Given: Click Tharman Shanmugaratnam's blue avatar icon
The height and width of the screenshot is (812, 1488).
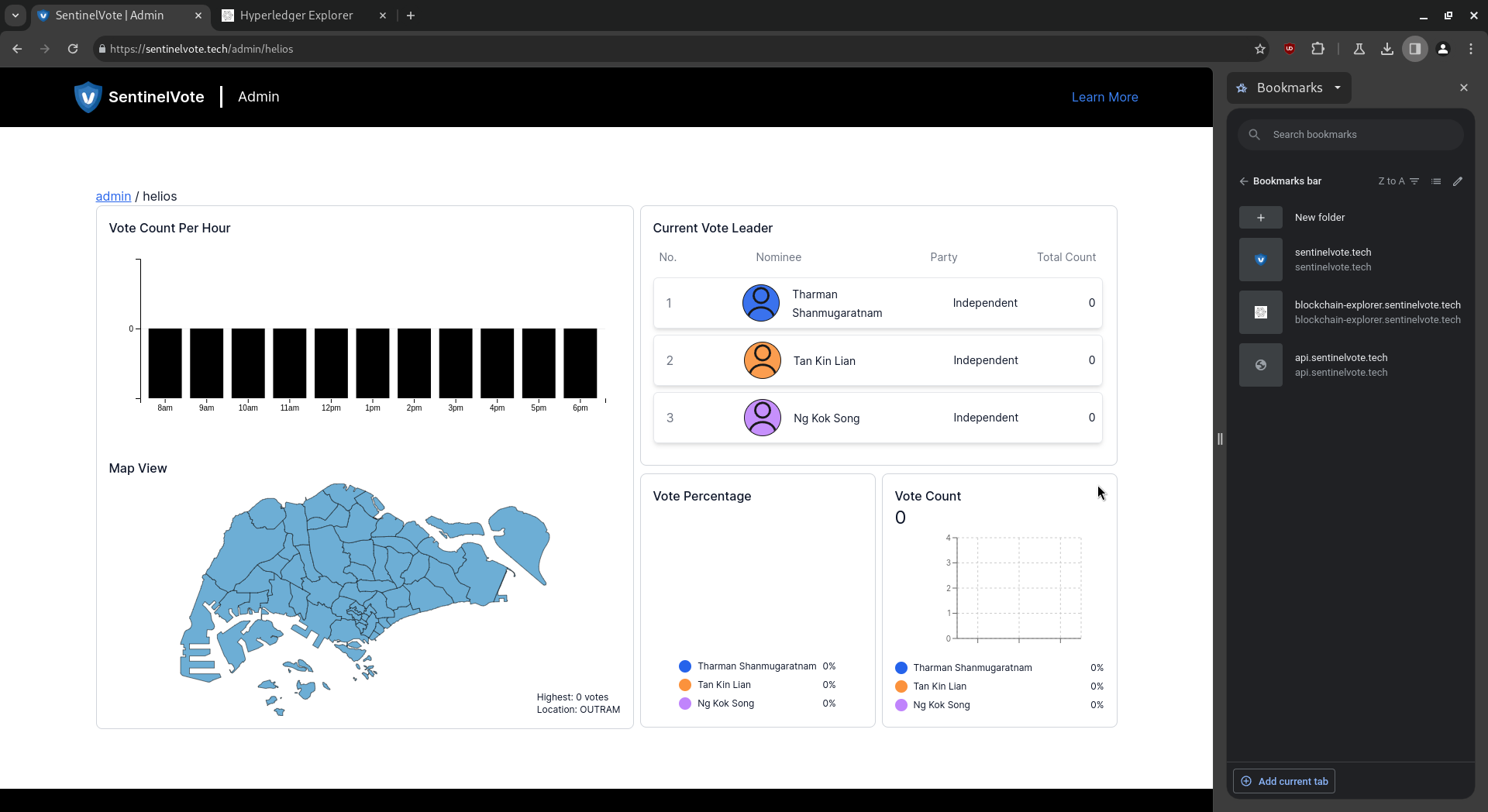Looking at the screenshot, I should tap(761, 303).
